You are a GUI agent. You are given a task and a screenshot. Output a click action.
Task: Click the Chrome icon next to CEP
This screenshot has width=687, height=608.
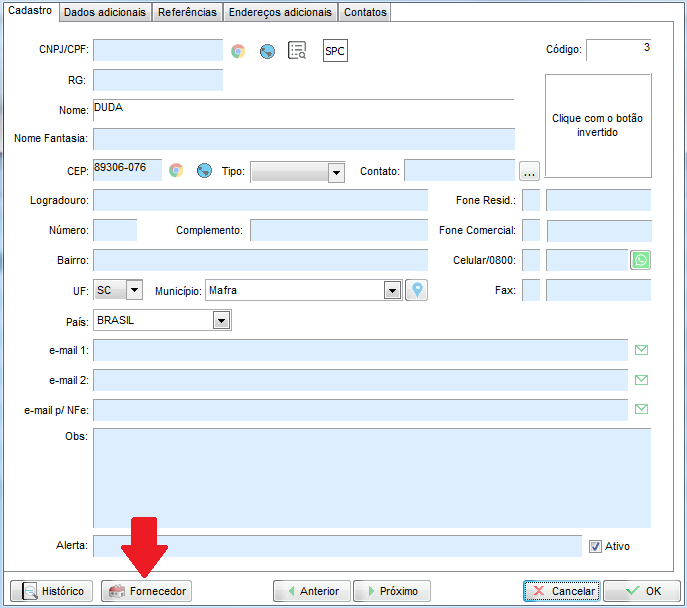point(176,170)
